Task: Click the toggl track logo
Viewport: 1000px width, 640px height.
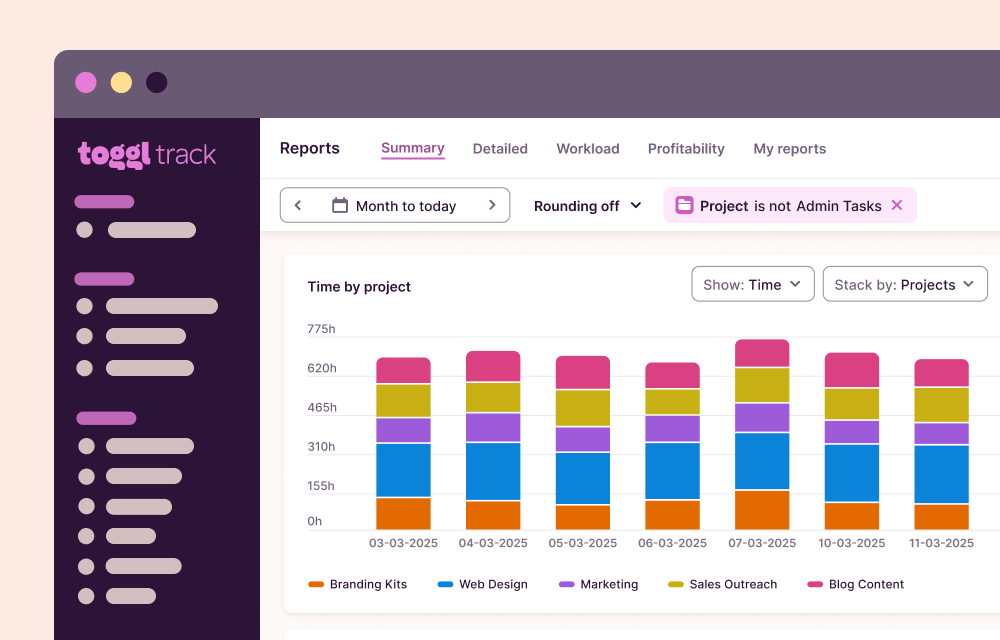Action: [147, 155]
